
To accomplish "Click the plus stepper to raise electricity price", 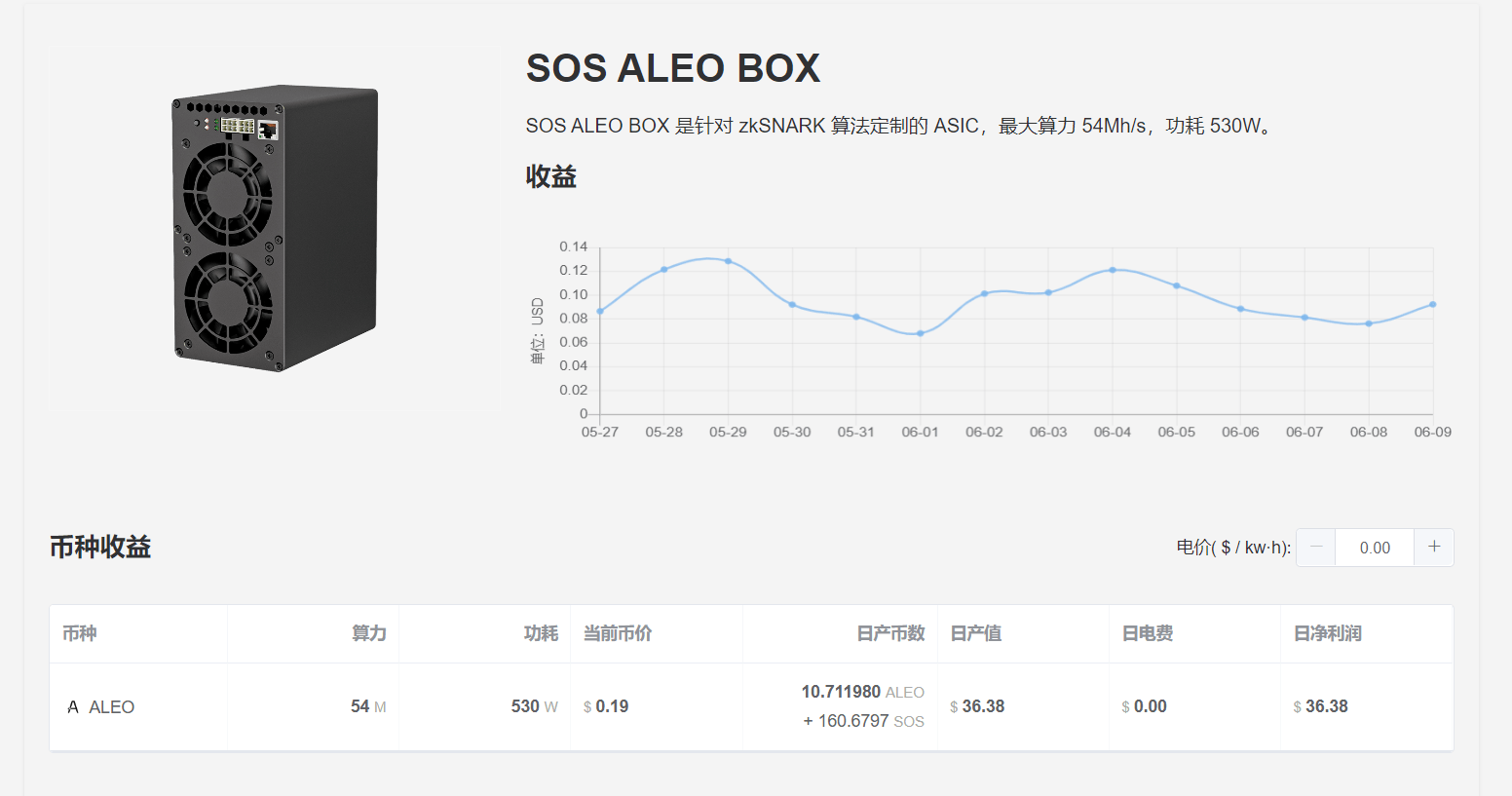I will click(1433, 547).
